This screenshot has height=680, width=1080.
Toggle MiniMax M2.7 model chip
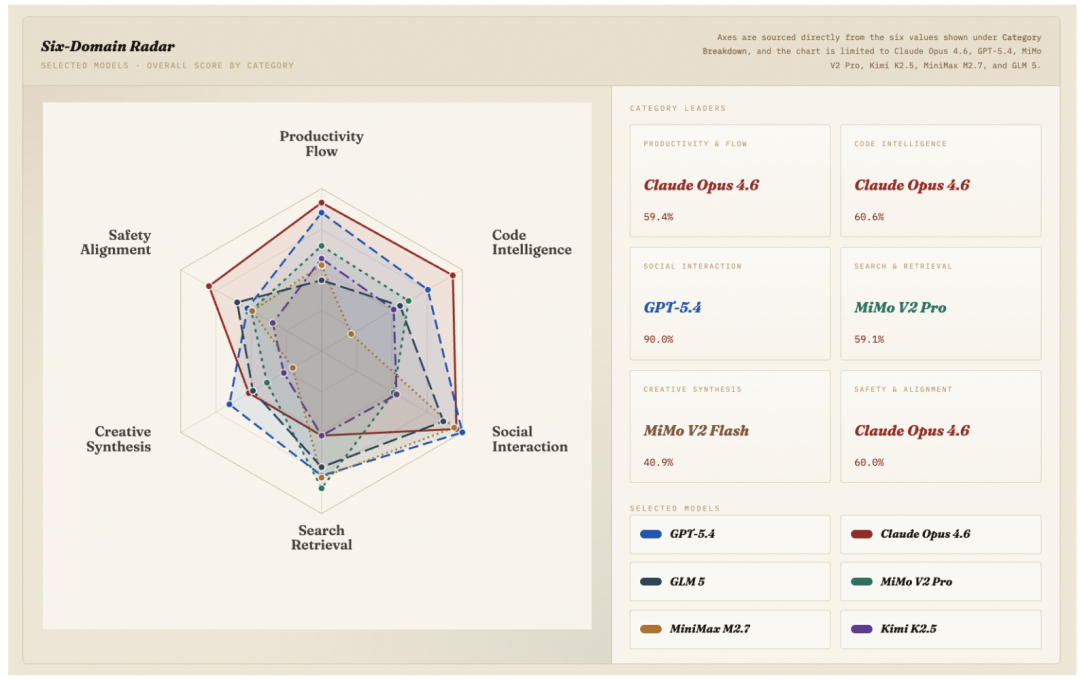point(729,629)
